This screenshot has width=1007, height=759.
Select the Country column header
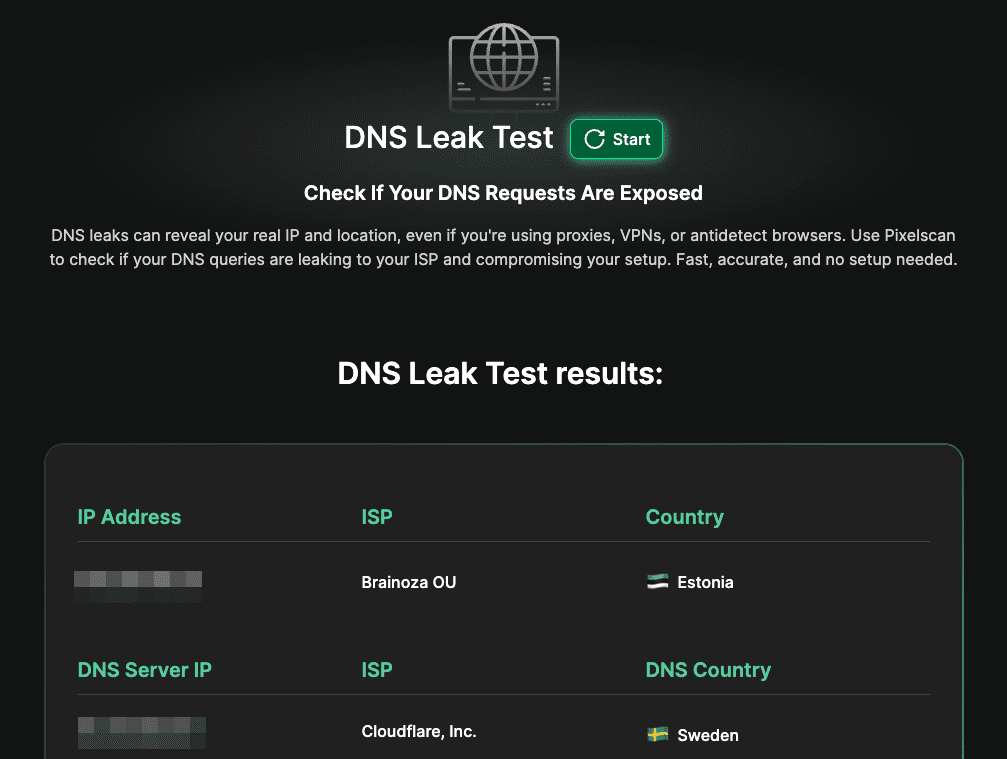[x=684, y=517]
